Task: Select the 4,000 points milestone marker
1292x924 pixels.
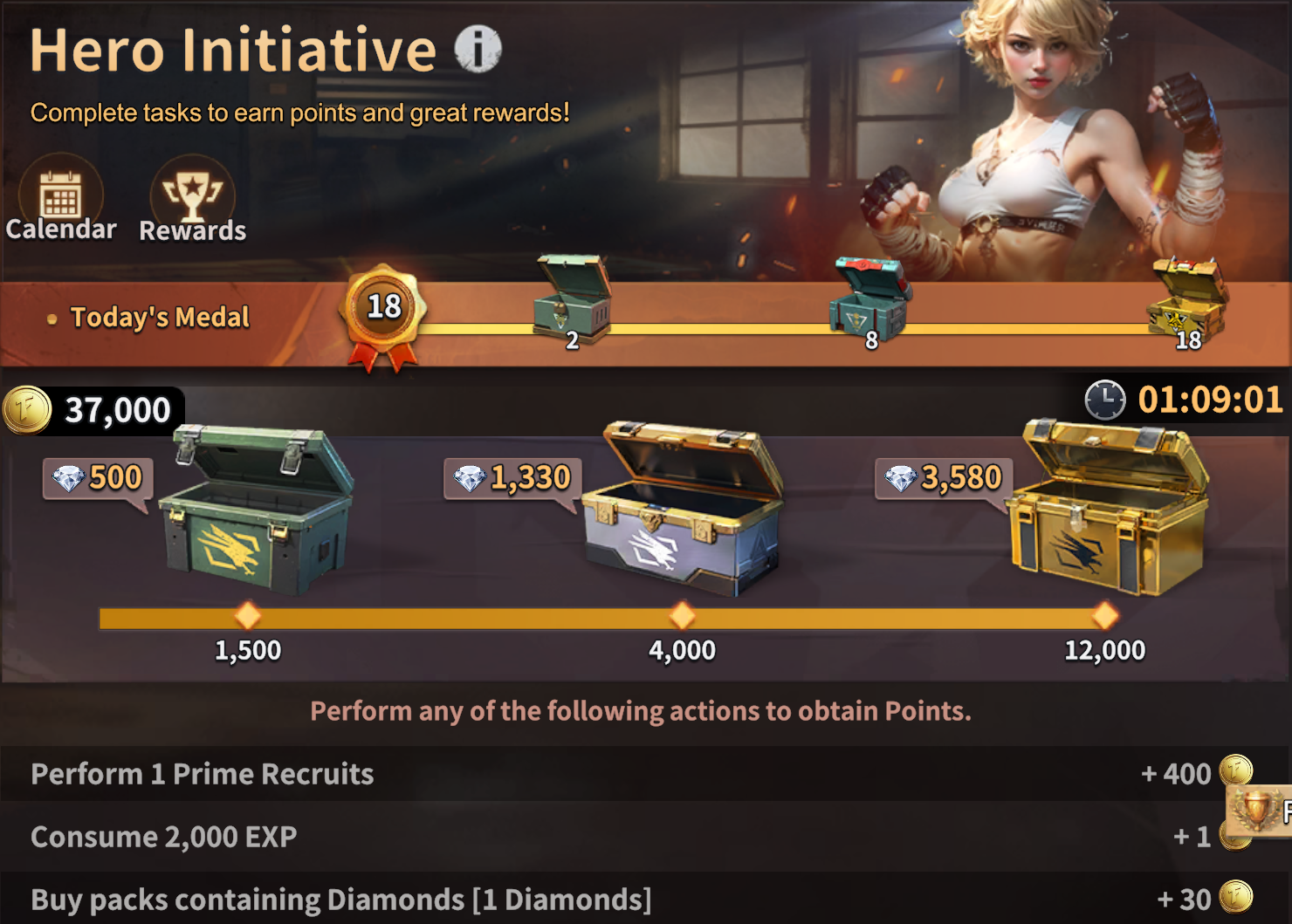Action: 682,616
